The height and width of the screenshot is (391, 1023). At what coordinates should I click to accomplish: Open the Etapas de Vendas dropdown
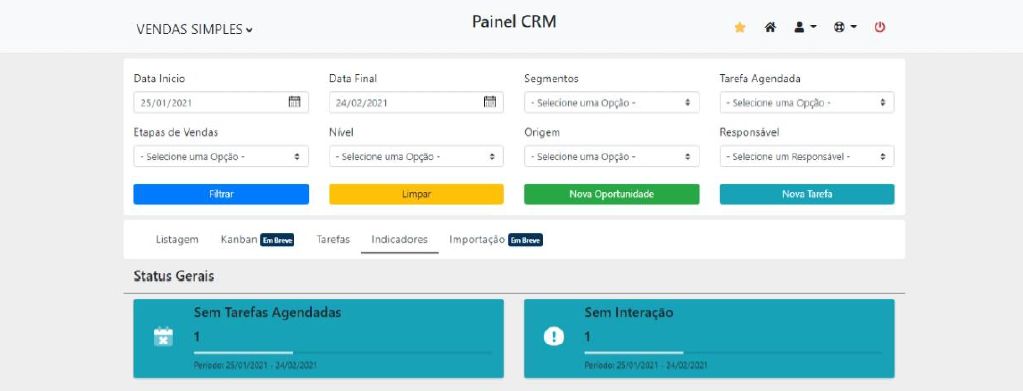coord(221,157)
